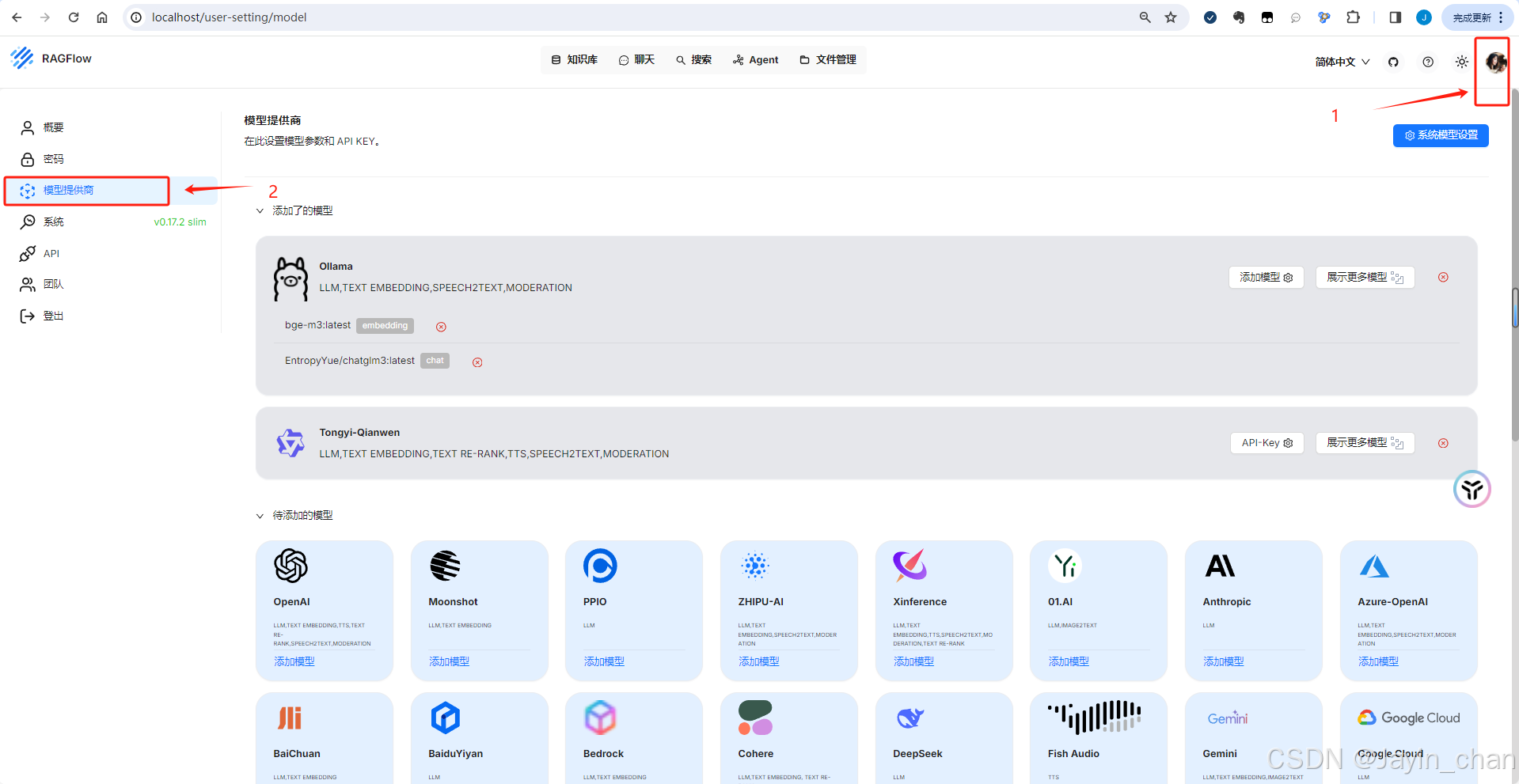
Task: Click the Moonshot logo icon
Action: click(x=446, y=566)
